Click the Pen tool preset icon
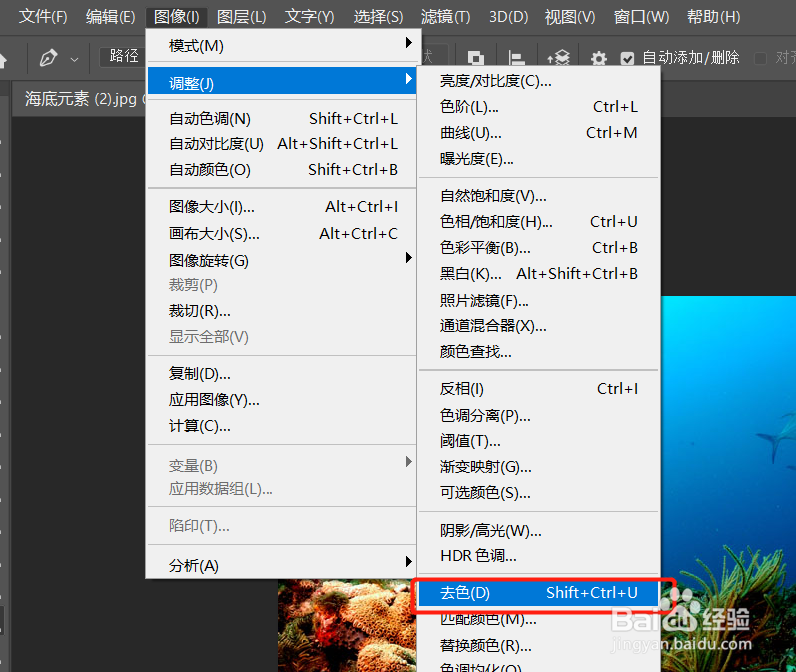This screenshot has width=796, height=672. click(48, 58)
